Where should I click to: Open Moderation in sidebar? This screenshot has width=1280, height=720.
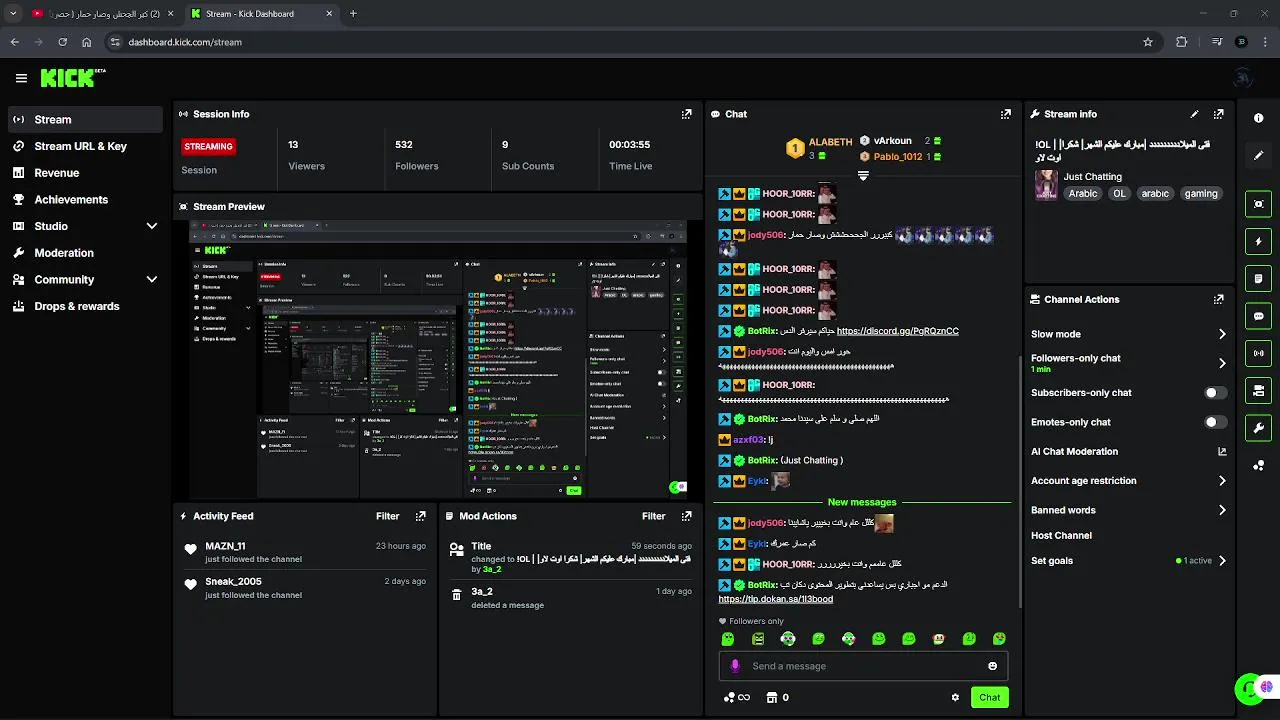pyautogui.click(x=85, y=253)
